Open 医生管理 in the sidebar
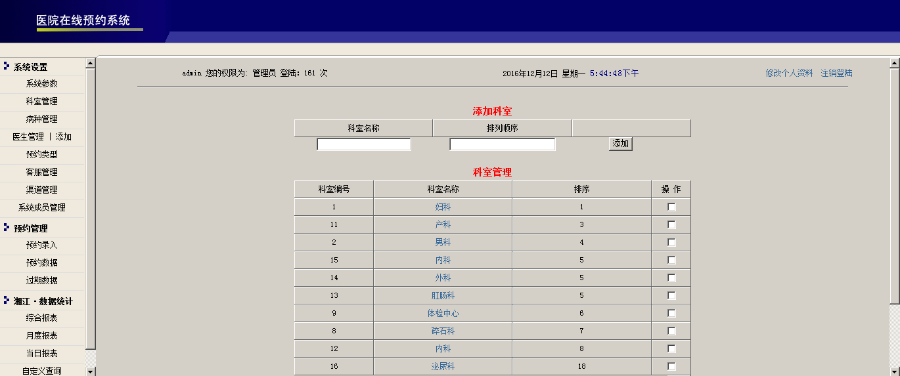The width and height of the screenshot is (900, 376). coord(28,137)
